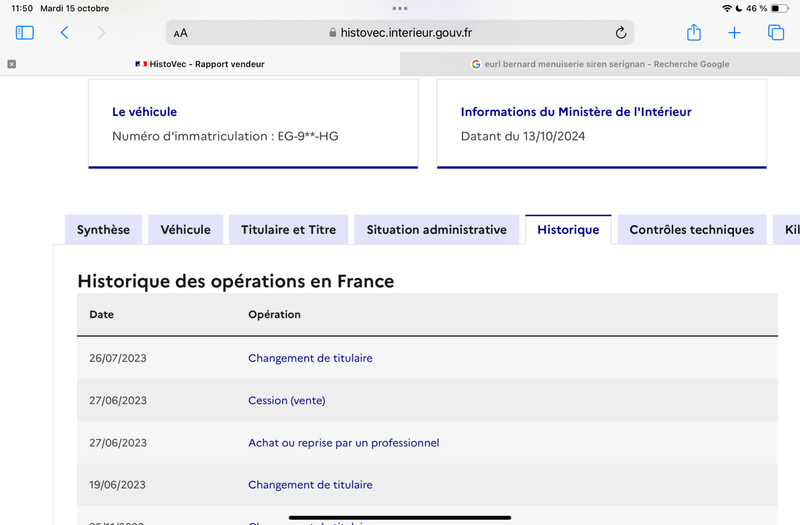Switch to the HistoVec - Rapport vendeur tab
This screenshot has width=800, height=525.
(200, 64)
